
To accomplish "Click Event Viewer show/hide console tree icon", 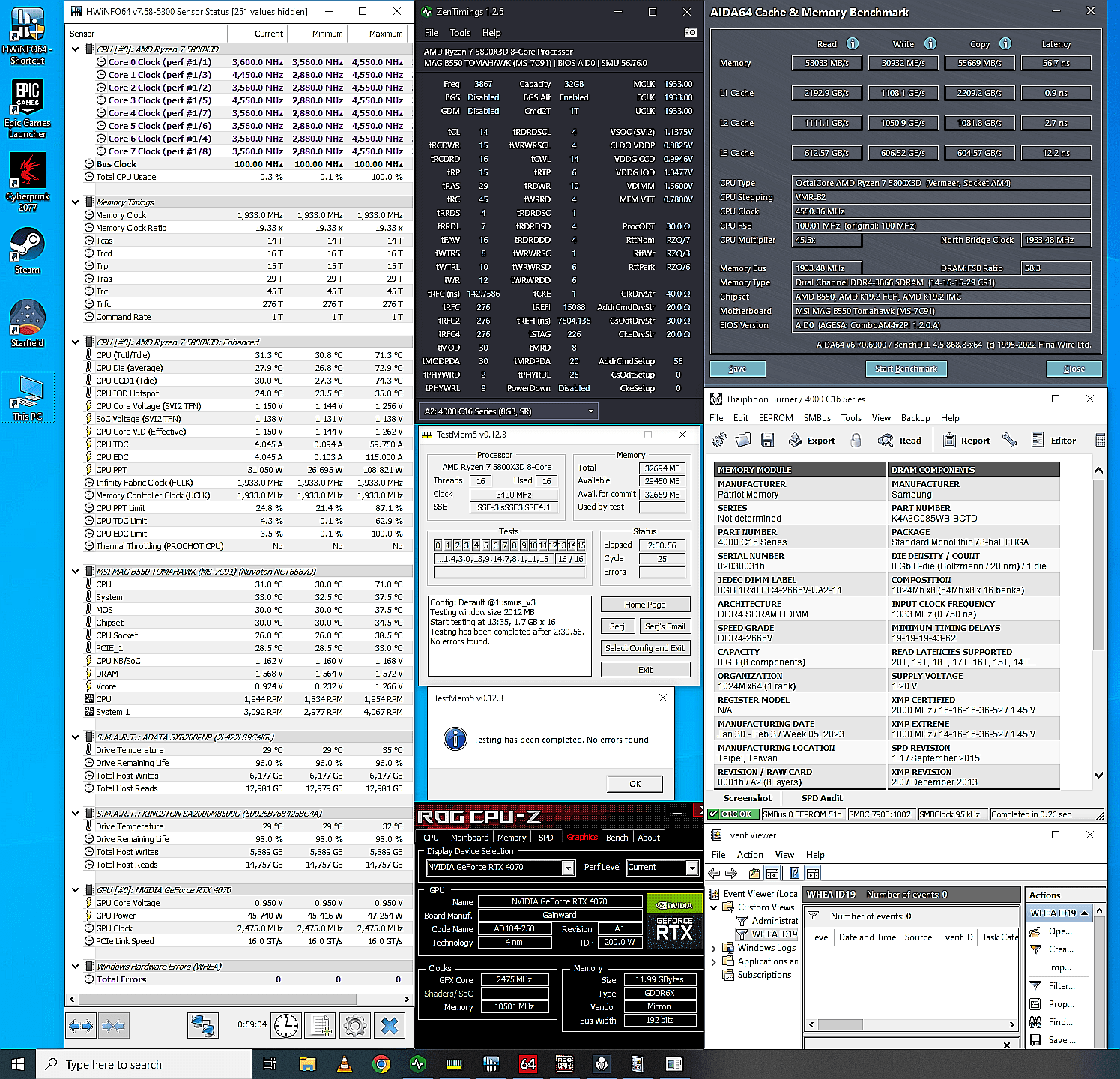I will (x=772, y=873).
